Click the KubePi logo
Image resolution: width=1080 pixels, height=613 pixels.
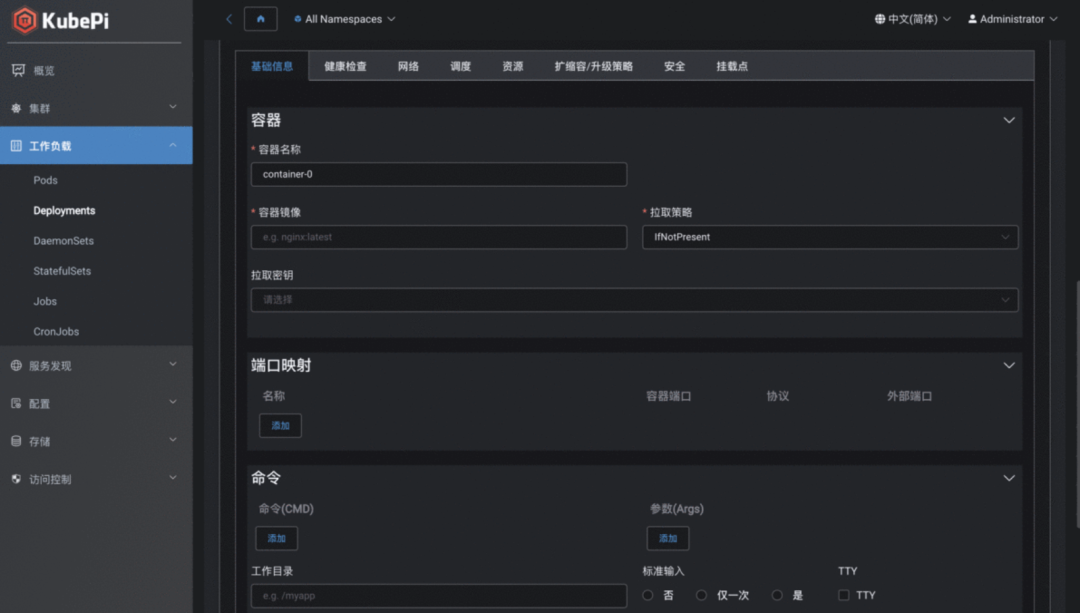pos(61,20)
